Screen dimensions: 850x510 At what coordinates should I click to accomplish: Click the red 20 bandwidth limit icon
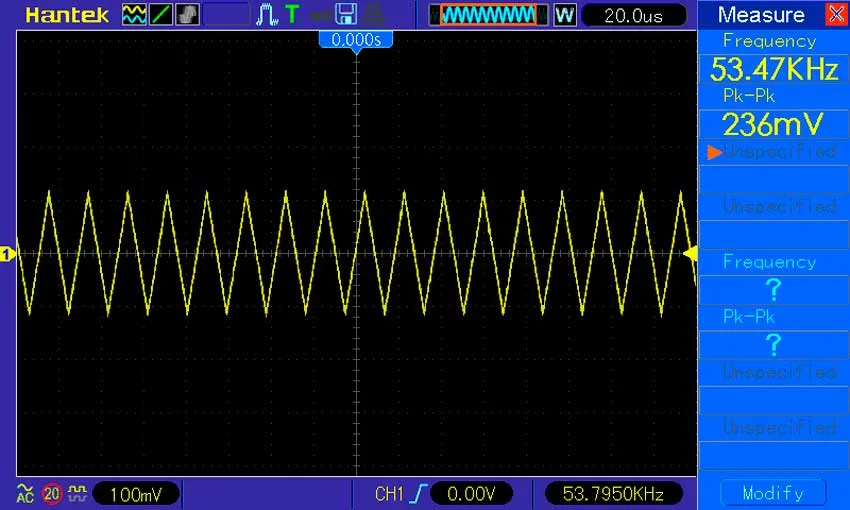[x=52, y=493]
